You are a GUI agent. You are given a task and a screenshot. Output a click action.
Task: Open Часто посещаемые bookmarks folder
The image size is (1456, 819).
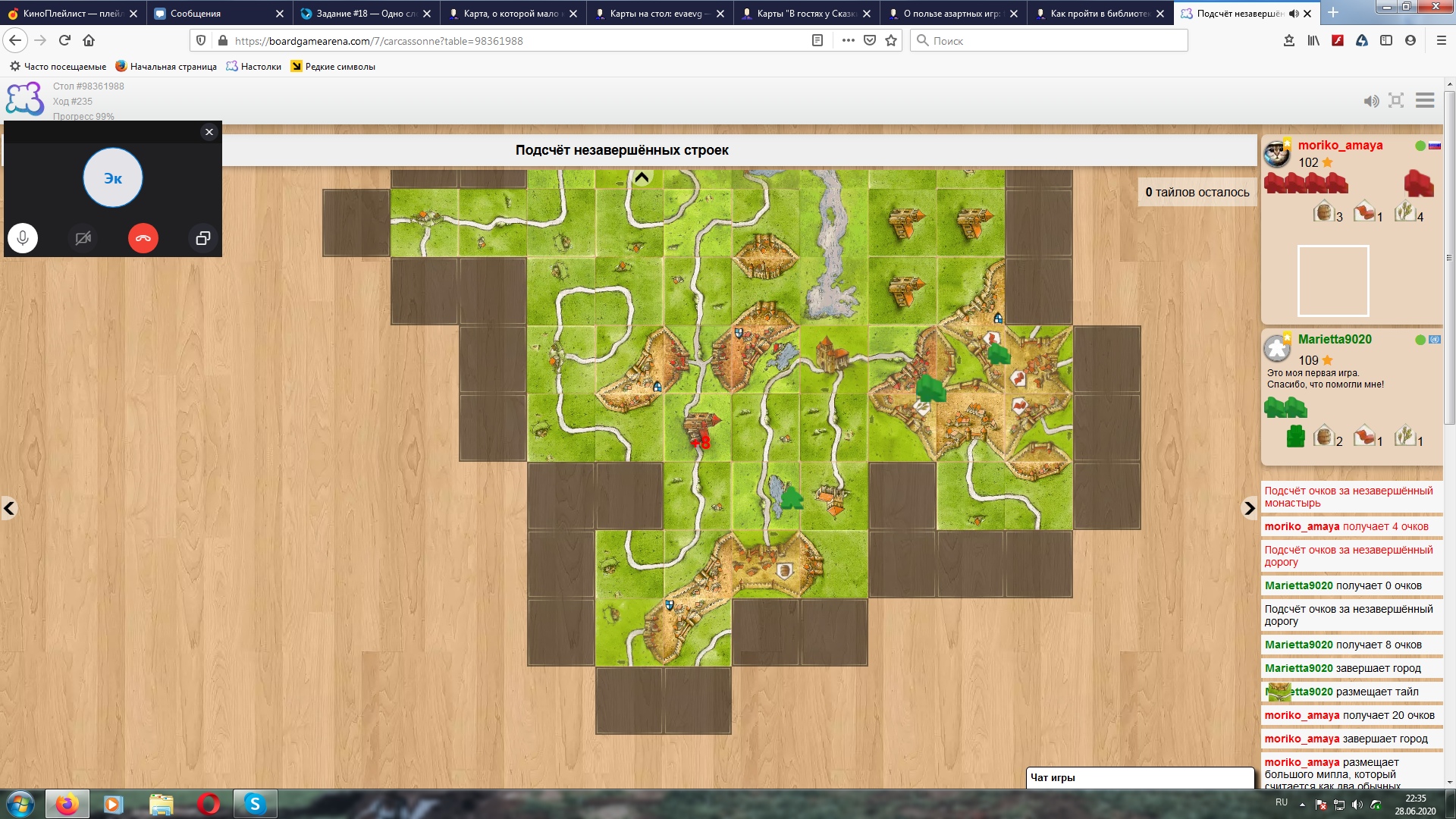pyautogui.click(x=58, y=67)
